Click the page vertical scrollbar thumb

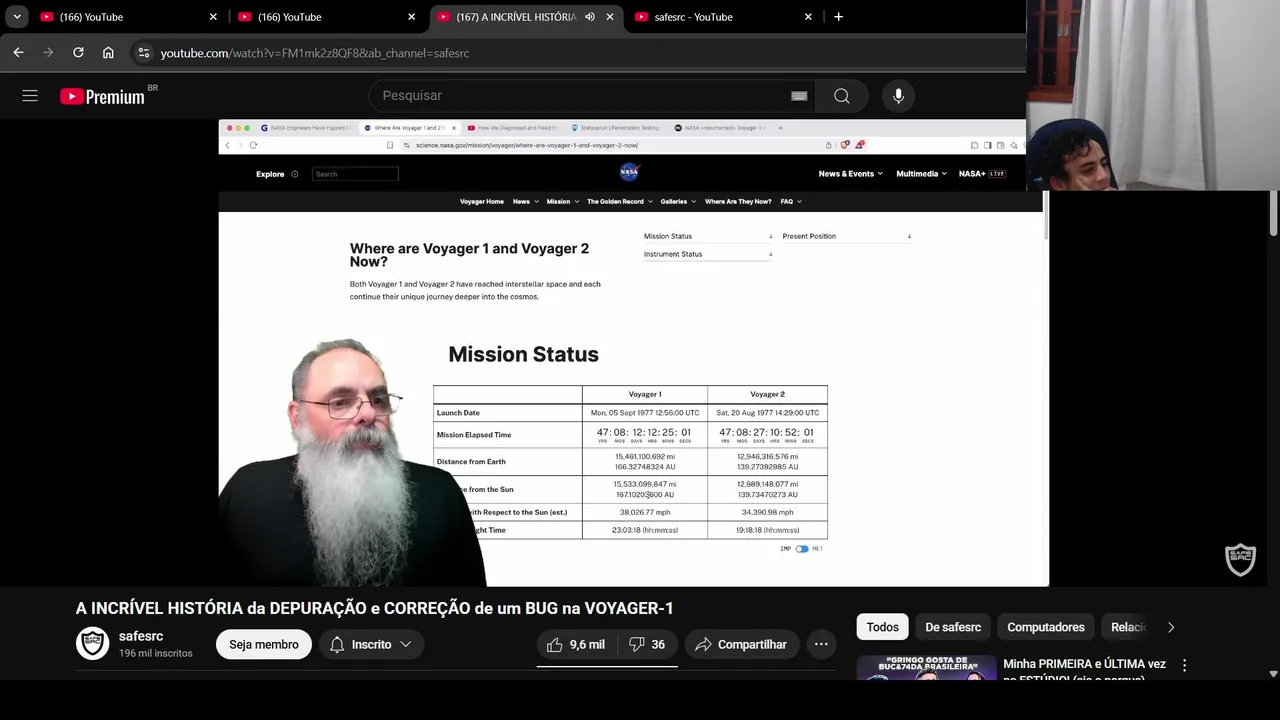1273,213
